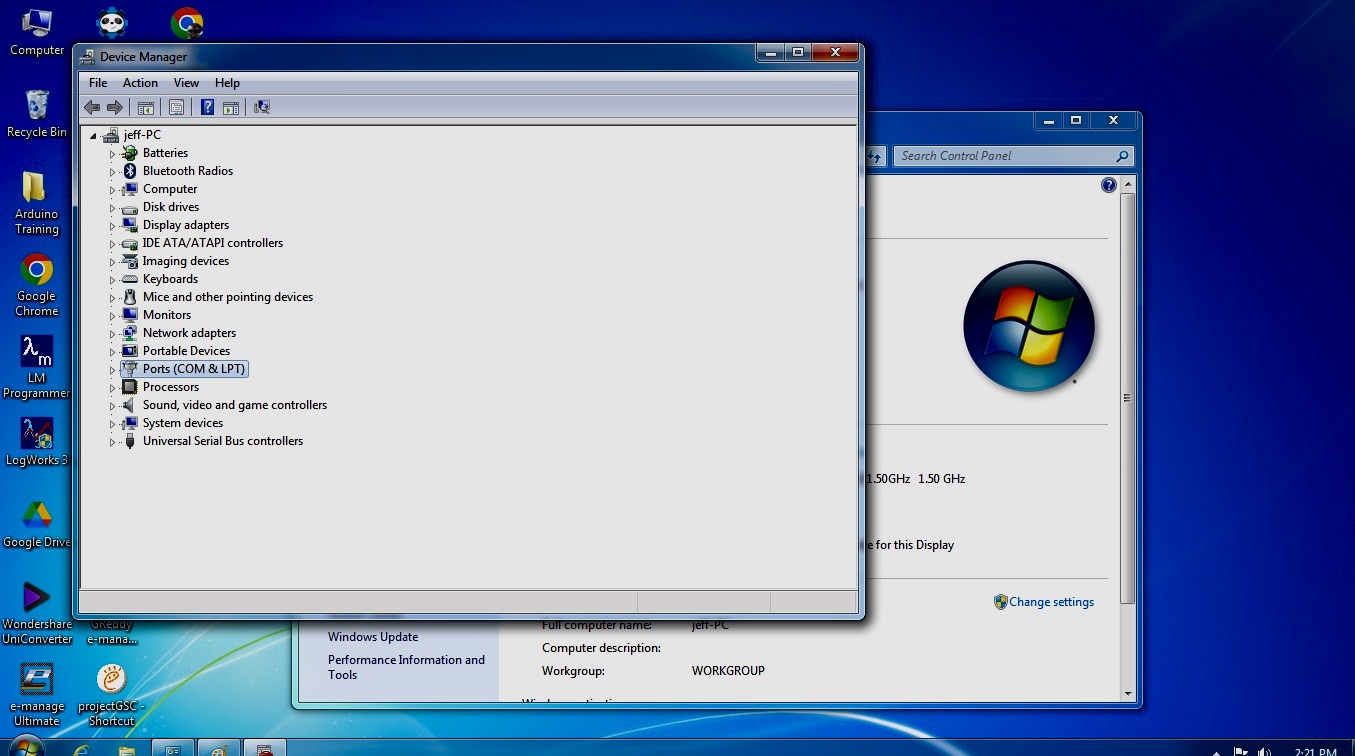Expand Universal Serial Bus controllers node
Screen dimensions: 1355x756
[x=112, y=442]
